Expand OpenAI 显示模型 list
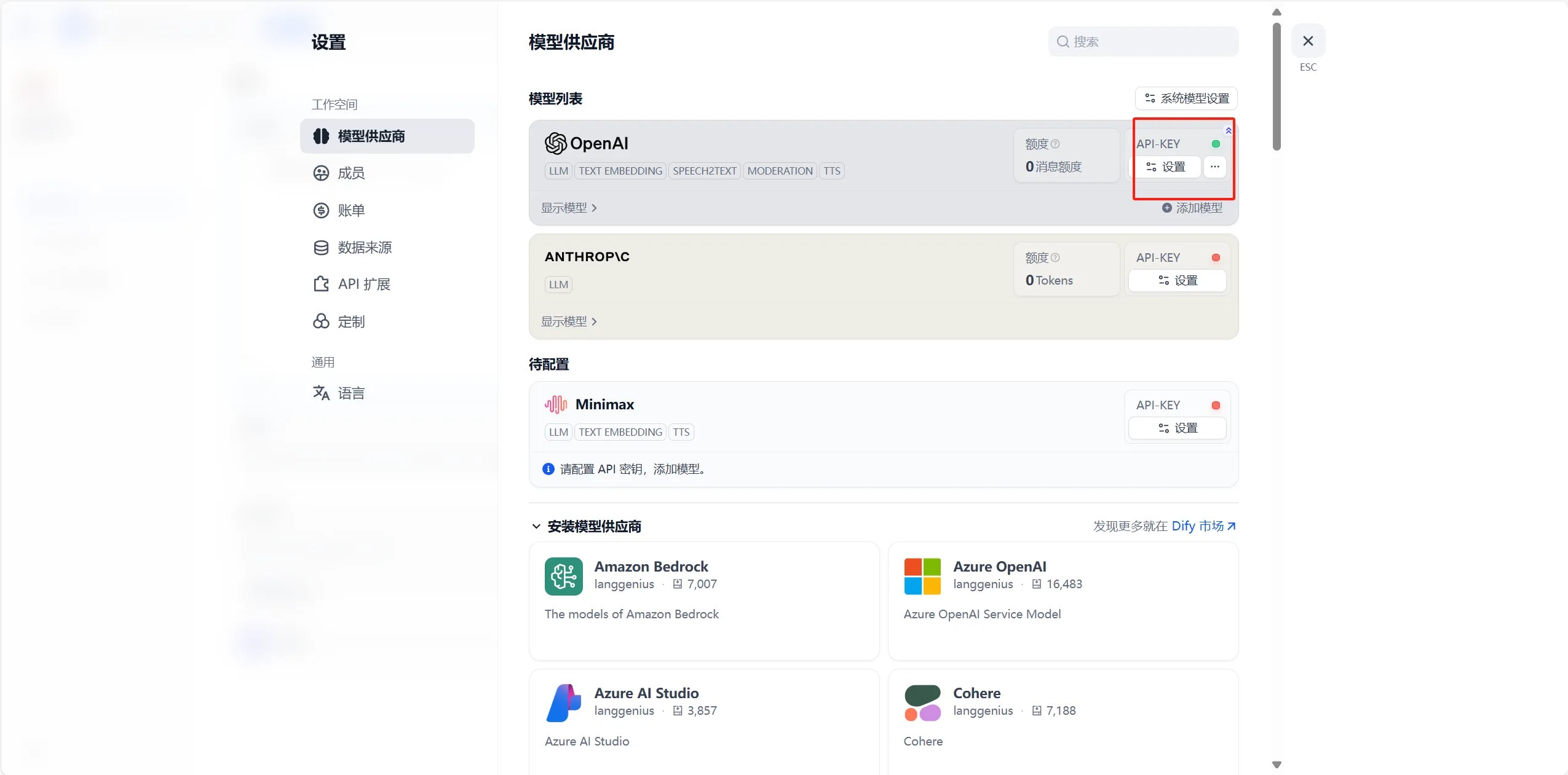Screen dimensions: 1568x775 (569, 208)
